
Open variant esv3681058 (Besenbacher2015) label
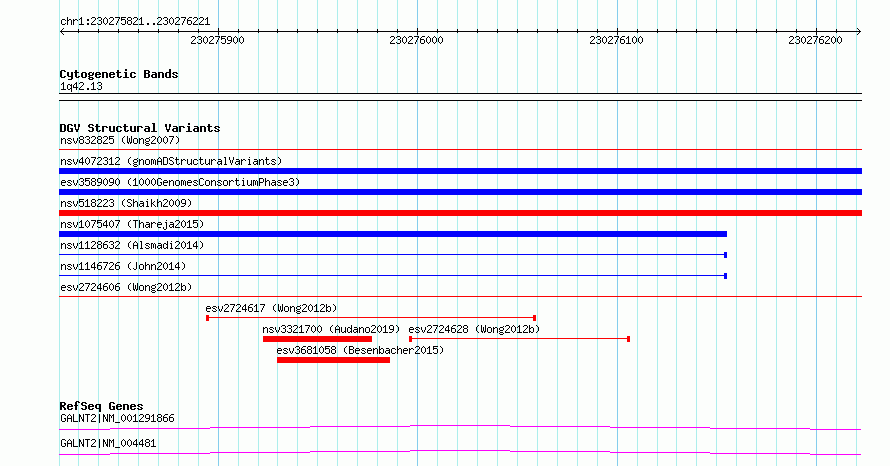coord(360,350)
